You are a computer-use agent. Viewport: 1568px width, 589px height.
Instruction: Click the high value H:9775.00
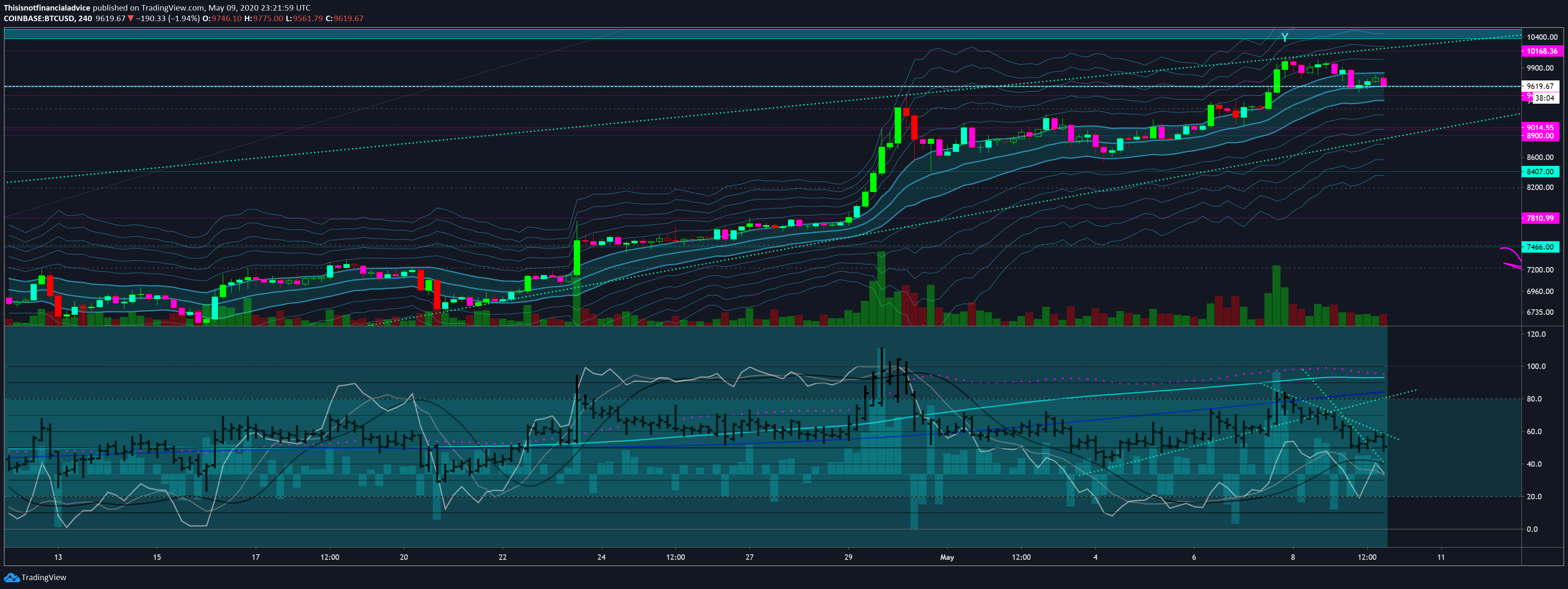(x=263, y=18)
